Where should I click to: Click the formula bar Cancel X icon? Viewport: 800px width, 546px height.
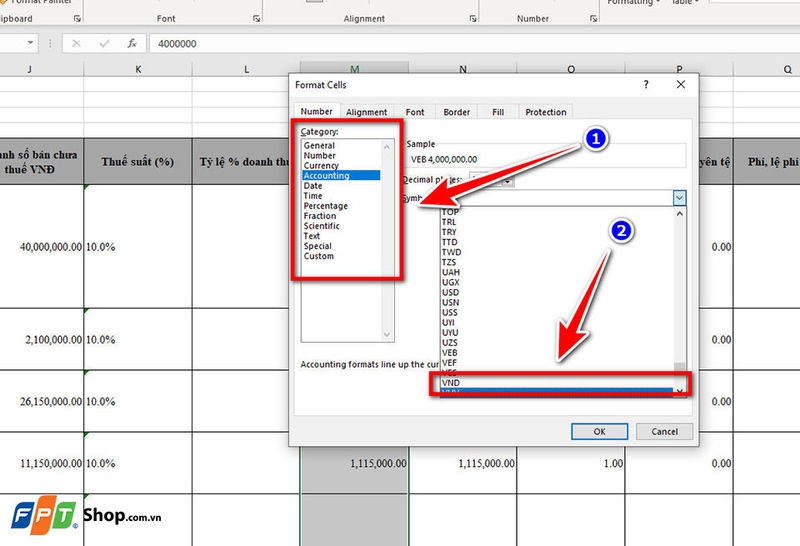(77, 44)
